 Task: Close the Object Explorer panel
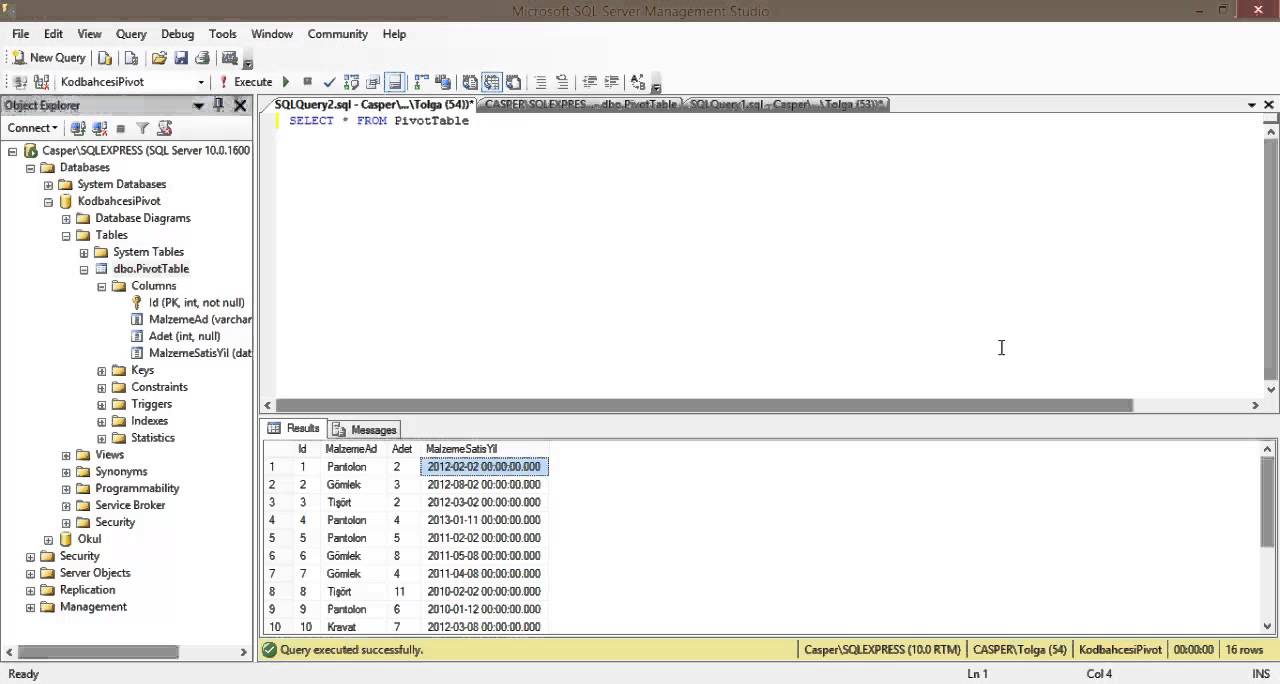(x=240, y=105)
